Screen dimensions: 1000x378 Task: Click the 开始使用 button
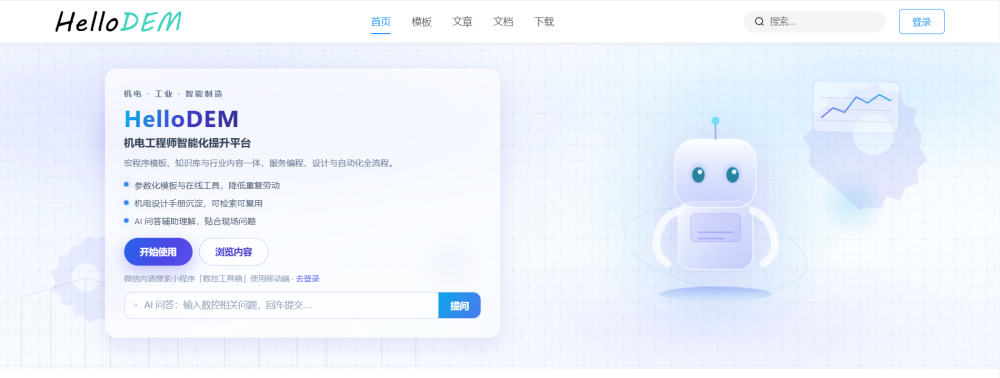(x=158, y=252)
